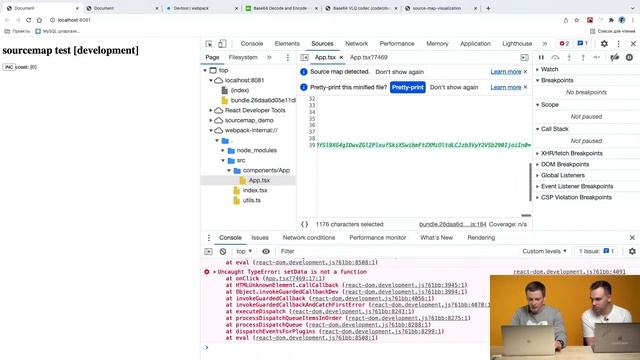Image resolution: width=640 pixels, height=360 pixels.
Task: Click Don't show again for source map
Action: (400, 72)
